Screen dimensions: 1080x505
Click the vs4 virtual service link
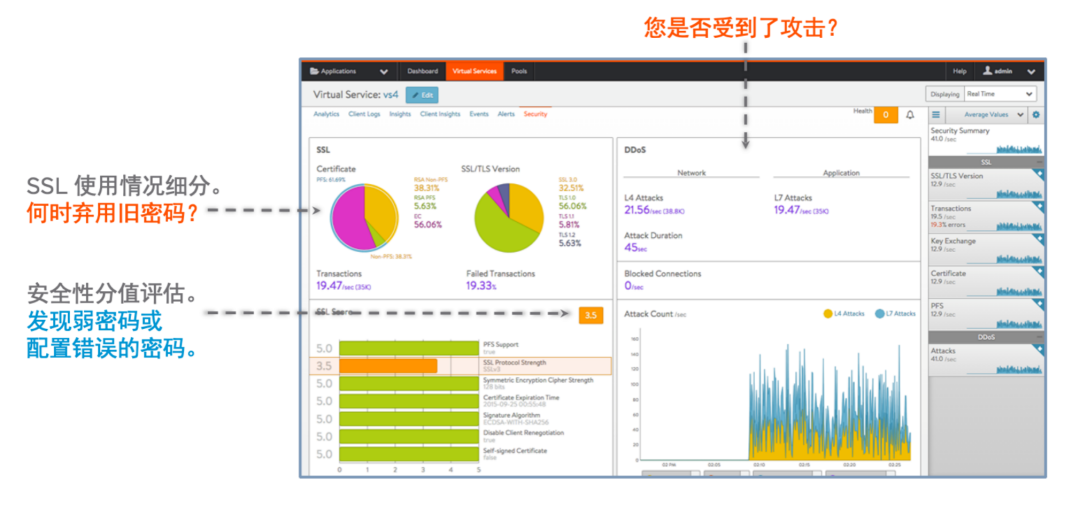pos(391,95)
